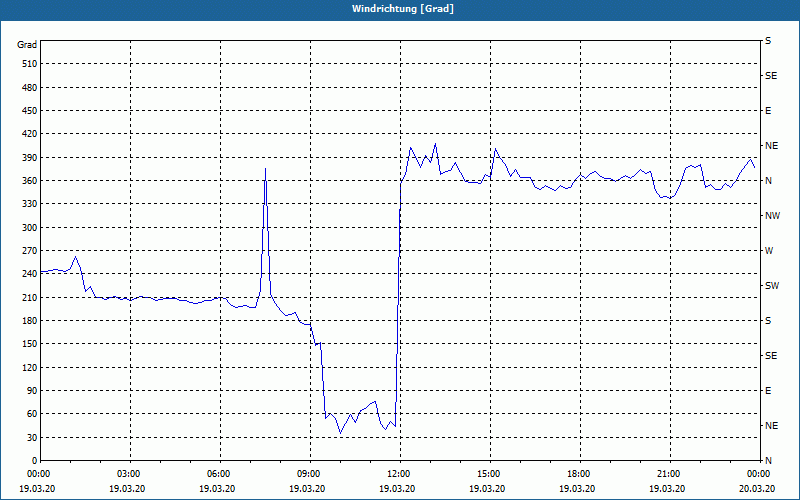Select the 360 y-axis tick label
The height and width of the screenshot is (500, 800).
coord(30,181)
